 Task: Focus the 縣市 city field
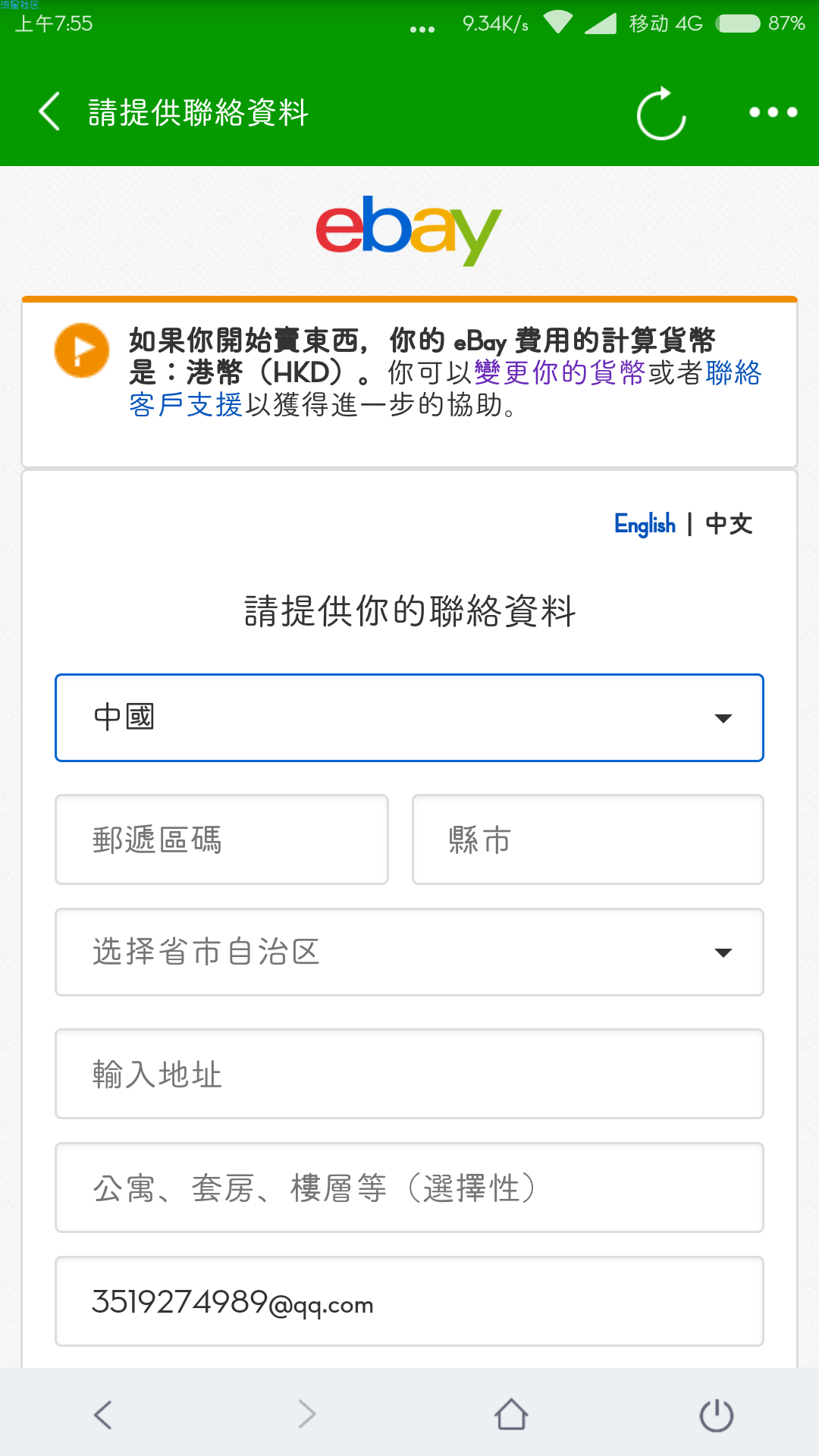pyautogui.click(x=588, y=839)
